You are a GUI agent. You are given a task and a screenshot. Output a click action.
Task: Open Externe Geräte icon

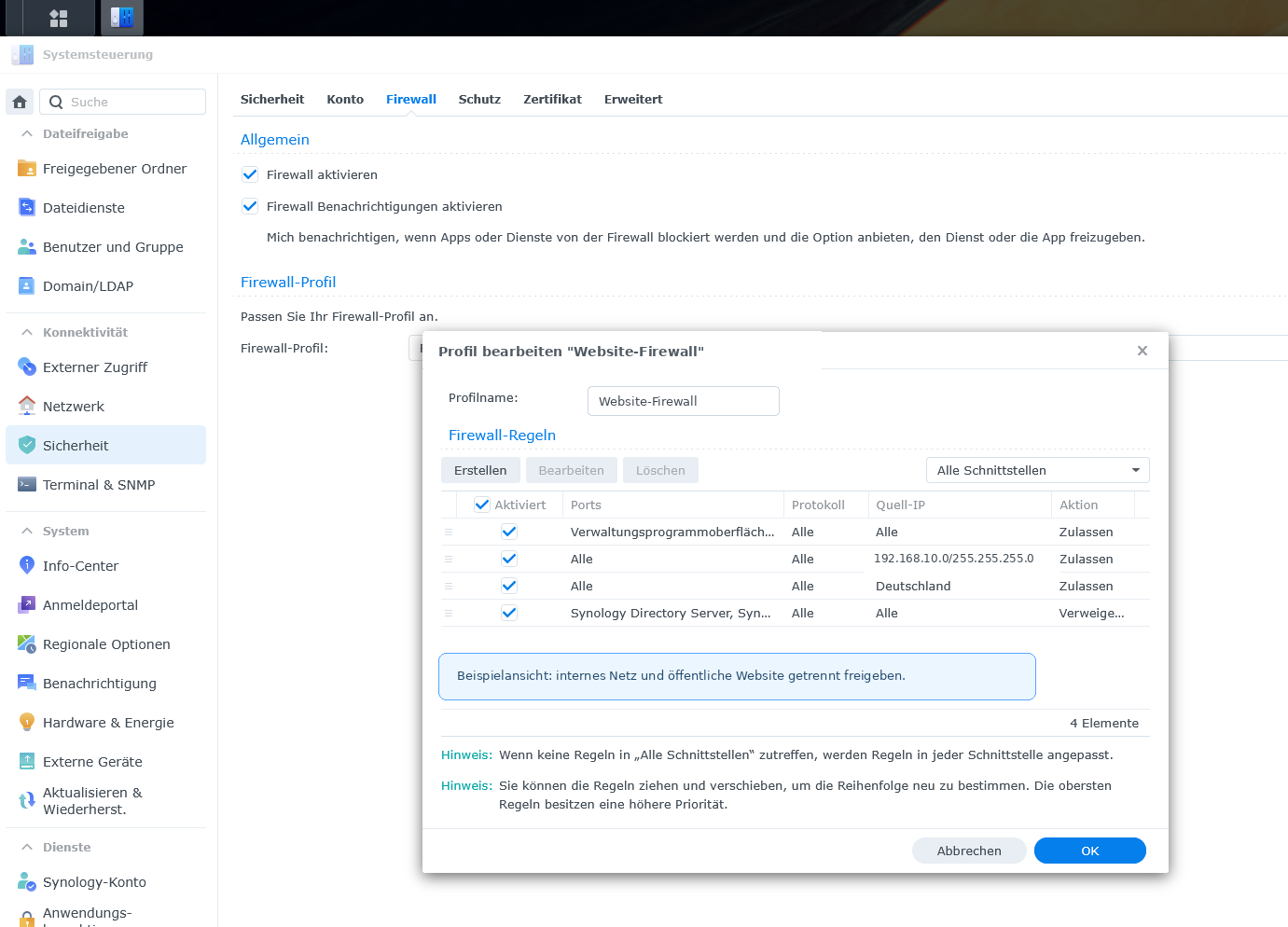point(27,762)
